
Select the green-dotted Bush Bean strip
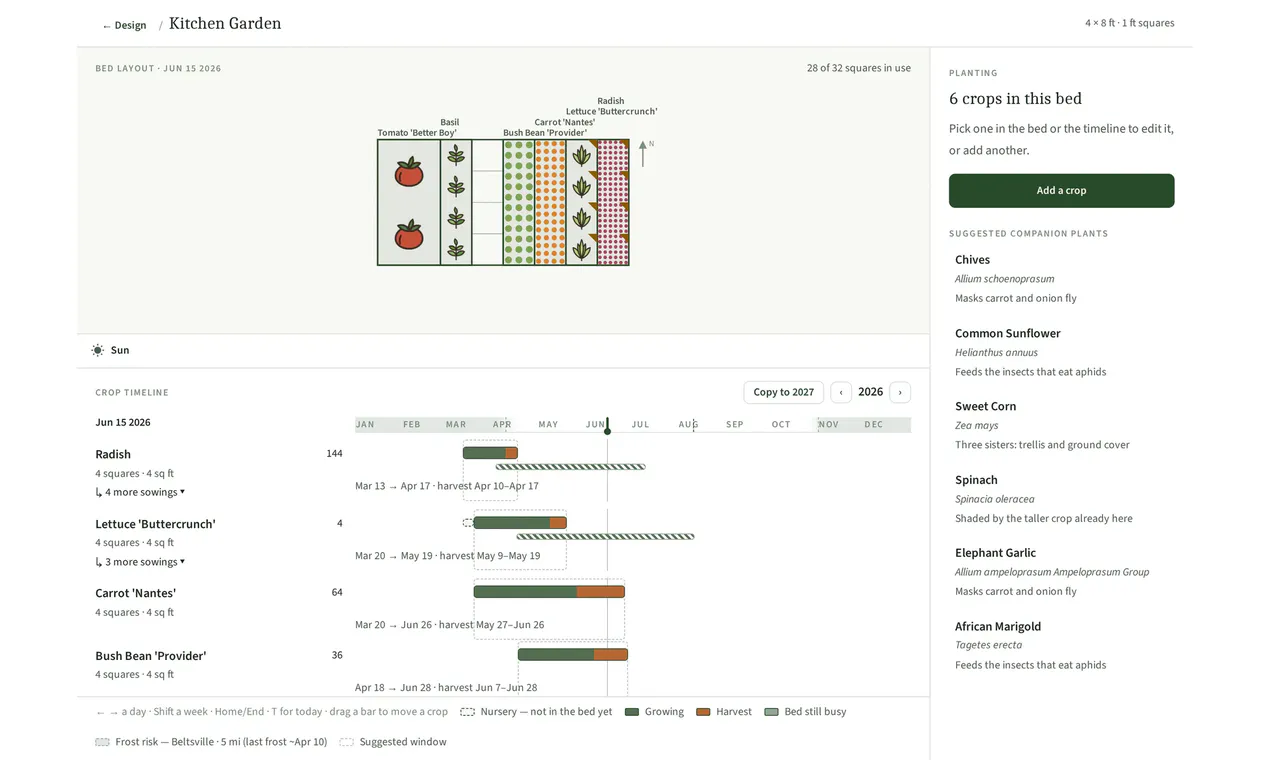(x=519, y=202)
